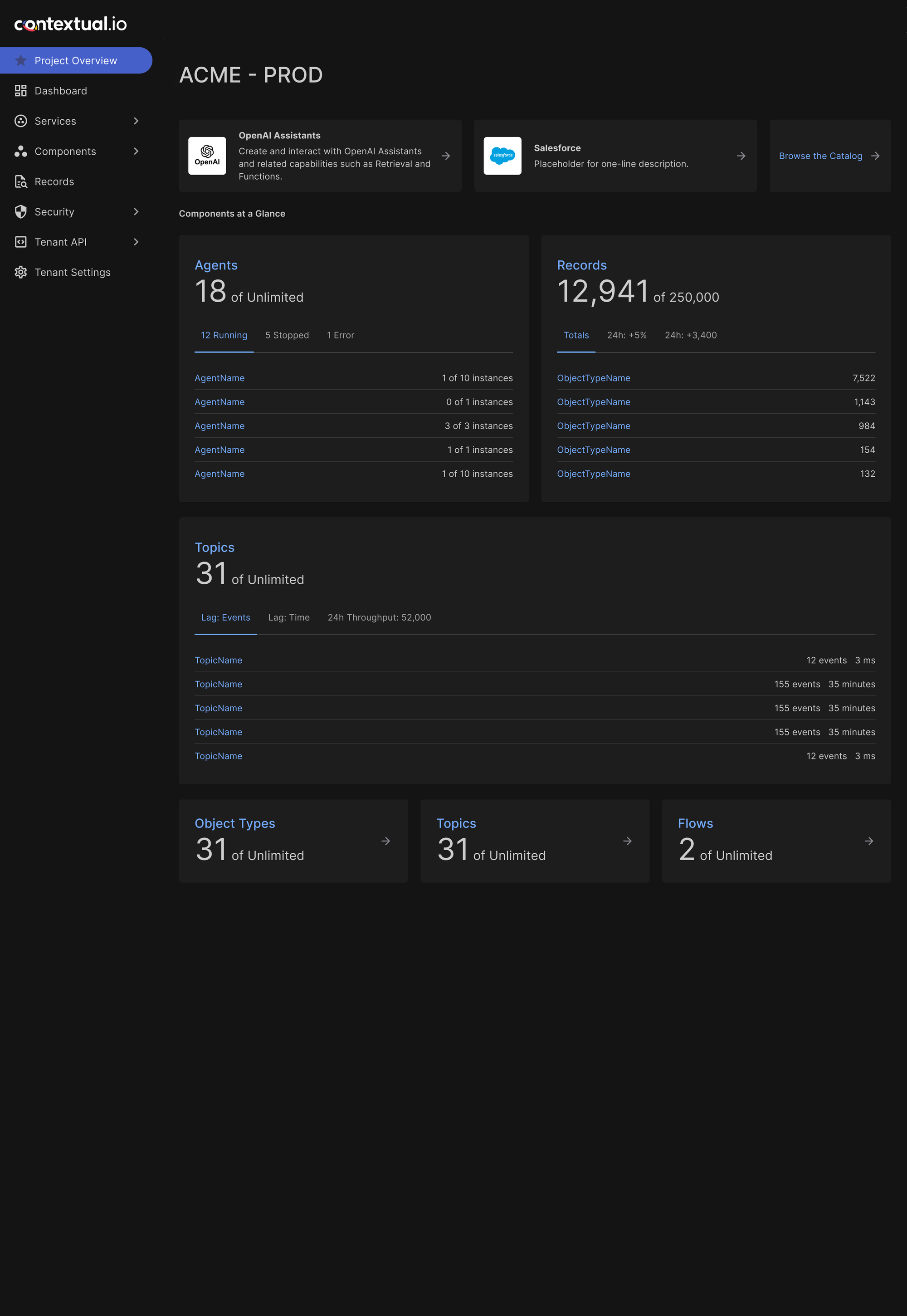907x1316 pixels.
Task: Switch to the 1 Error agents tab
Action: click(341, 335)
